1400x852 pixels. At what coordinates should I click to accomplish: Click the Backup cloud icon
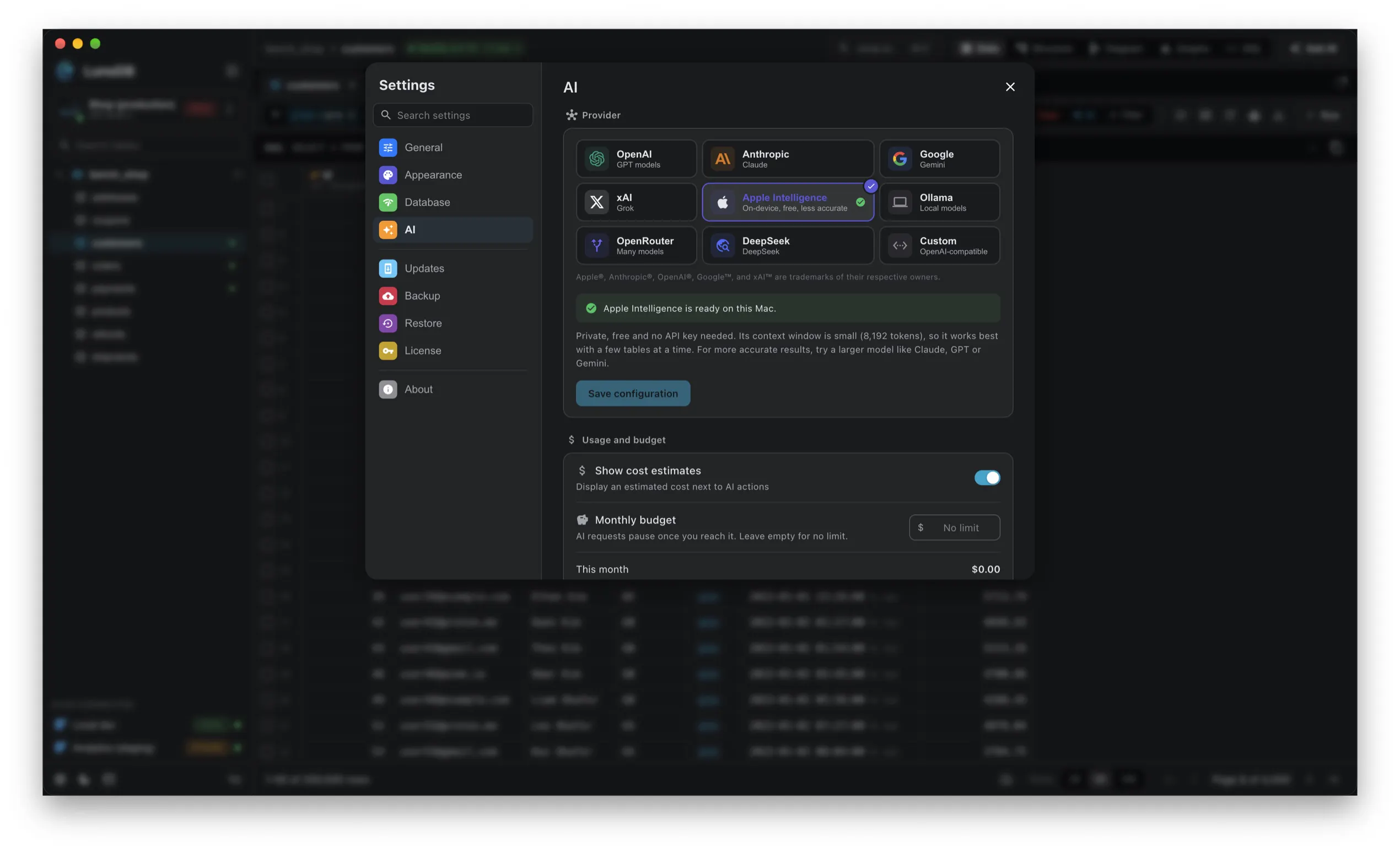[388, 295]
